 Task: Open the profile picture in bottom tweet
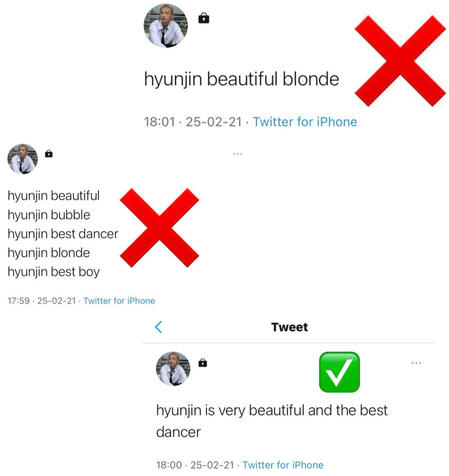point(173,369)
